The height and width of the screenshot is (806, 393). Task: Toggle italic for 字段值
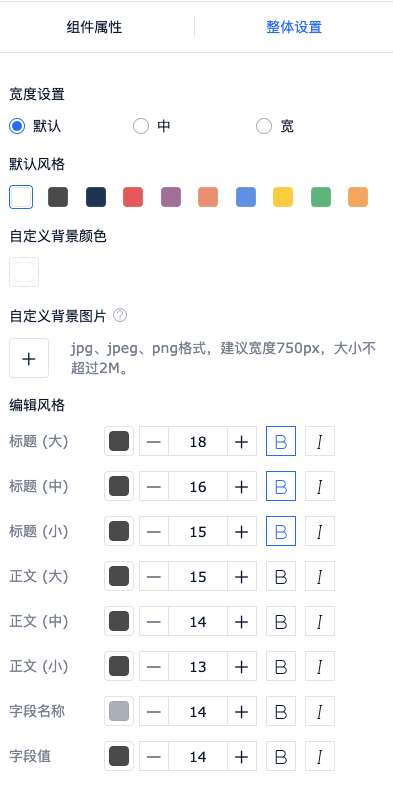(320, 757)
